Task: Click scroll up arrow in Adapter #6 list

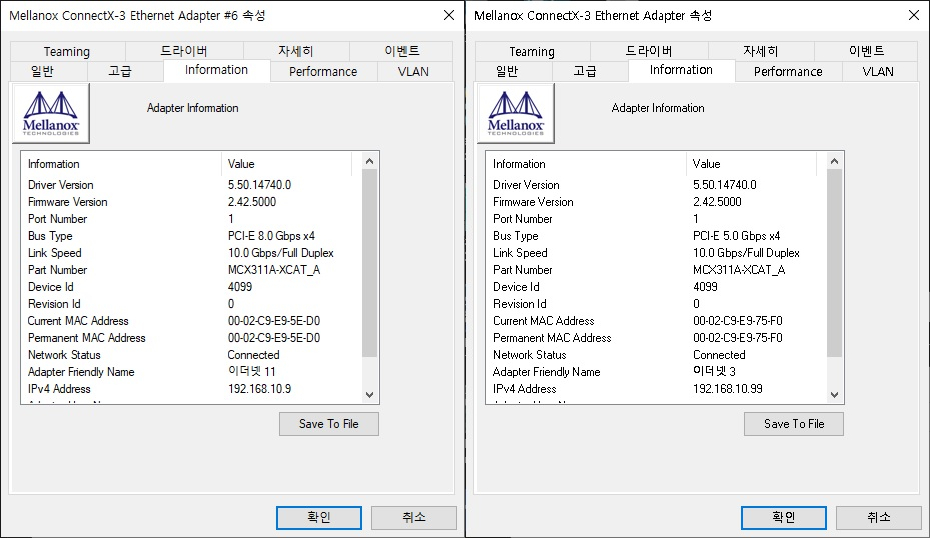Action: pos(370,161)
